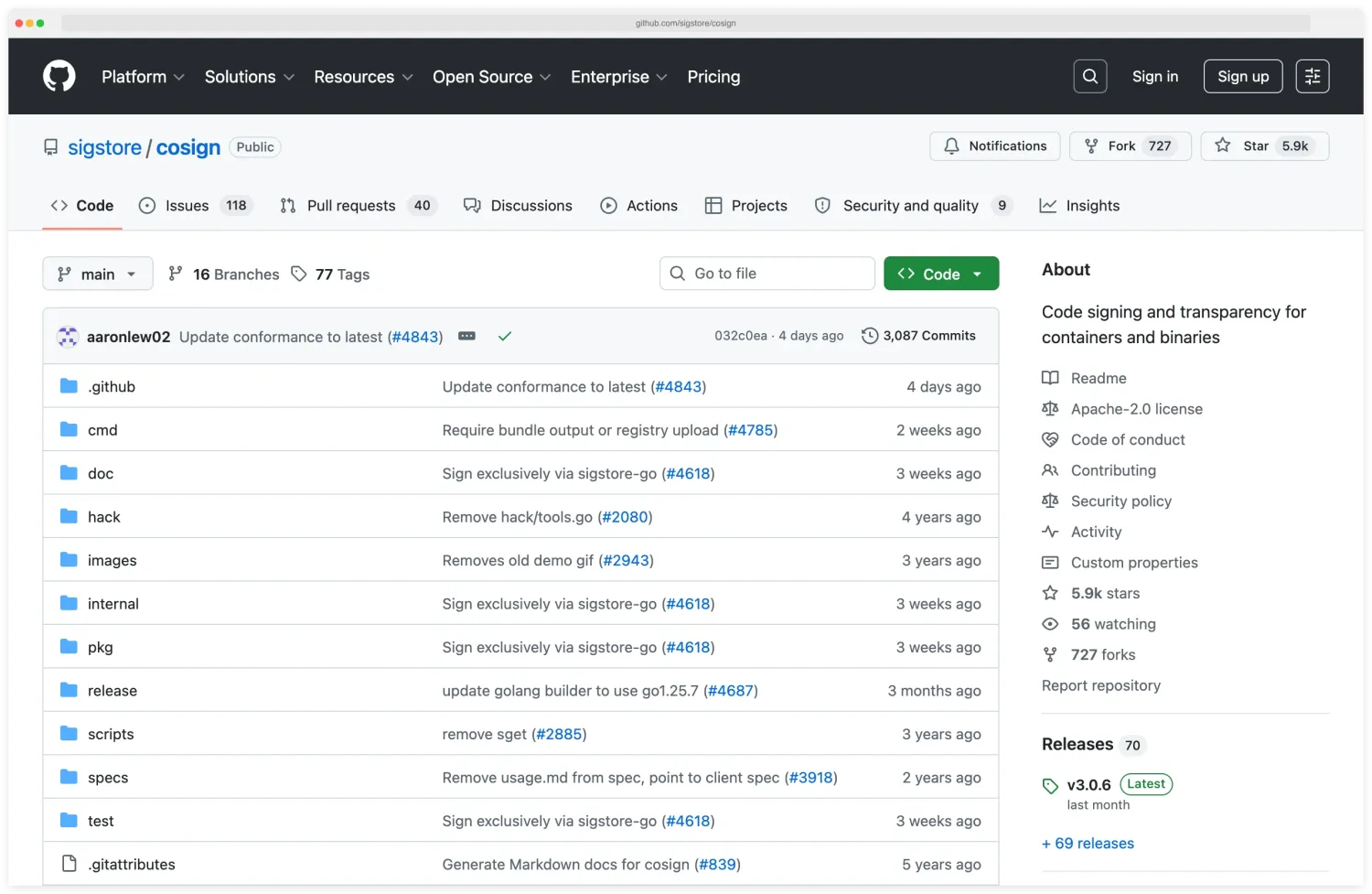1372x894 pixels.
Task: Expand the Platform menu
Action: click(143, 77)
